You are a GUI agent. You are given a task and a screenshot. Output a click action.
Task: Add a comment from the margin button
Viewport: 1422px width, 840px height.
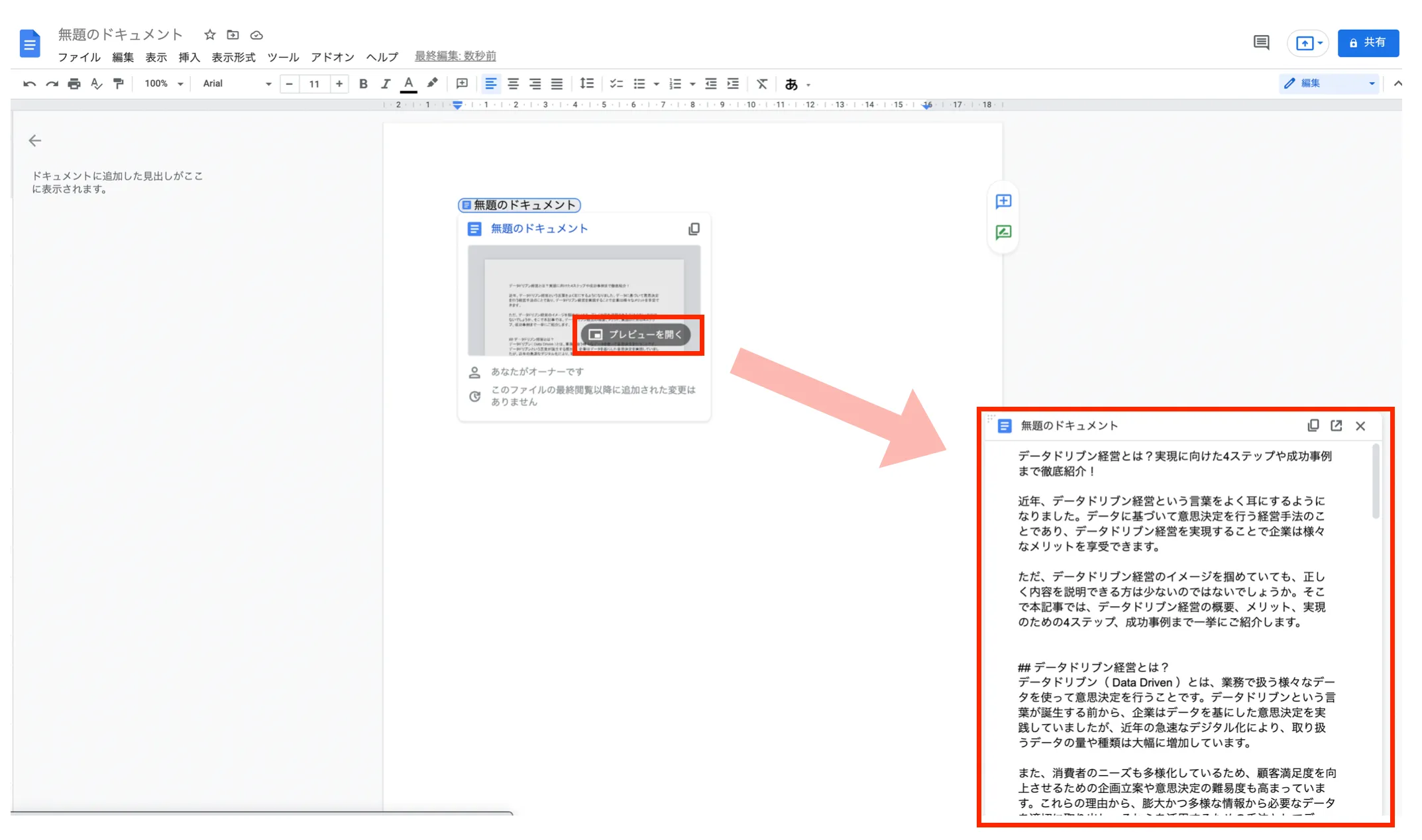pyautogui.click(x=1003, y=201)
